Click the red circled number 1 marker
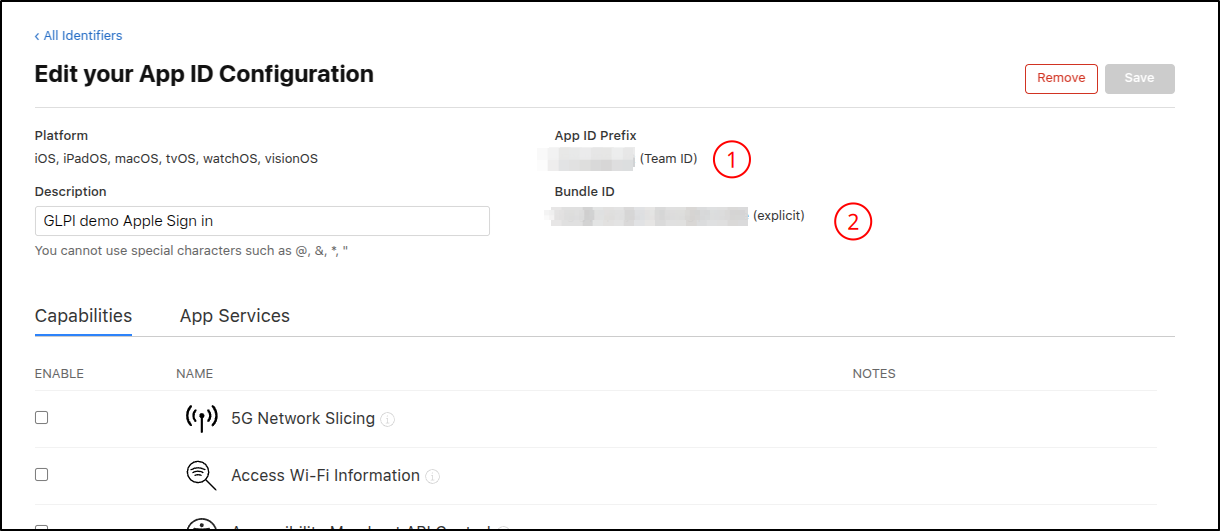1220x531 pixels. [x=731, y=159]
